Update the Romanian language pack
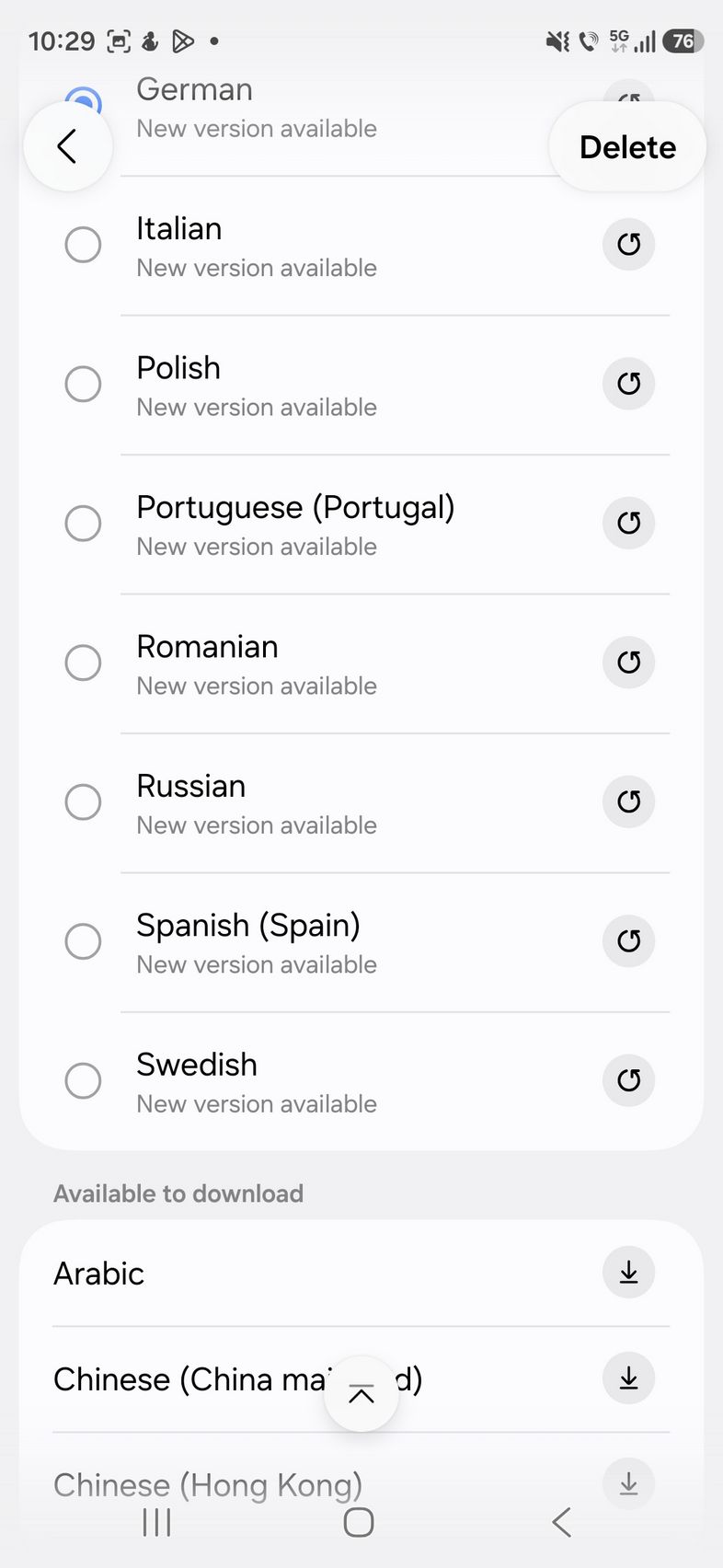This screenshot has height=1568, width=723. pyautogui.click(x=628, y=663)
